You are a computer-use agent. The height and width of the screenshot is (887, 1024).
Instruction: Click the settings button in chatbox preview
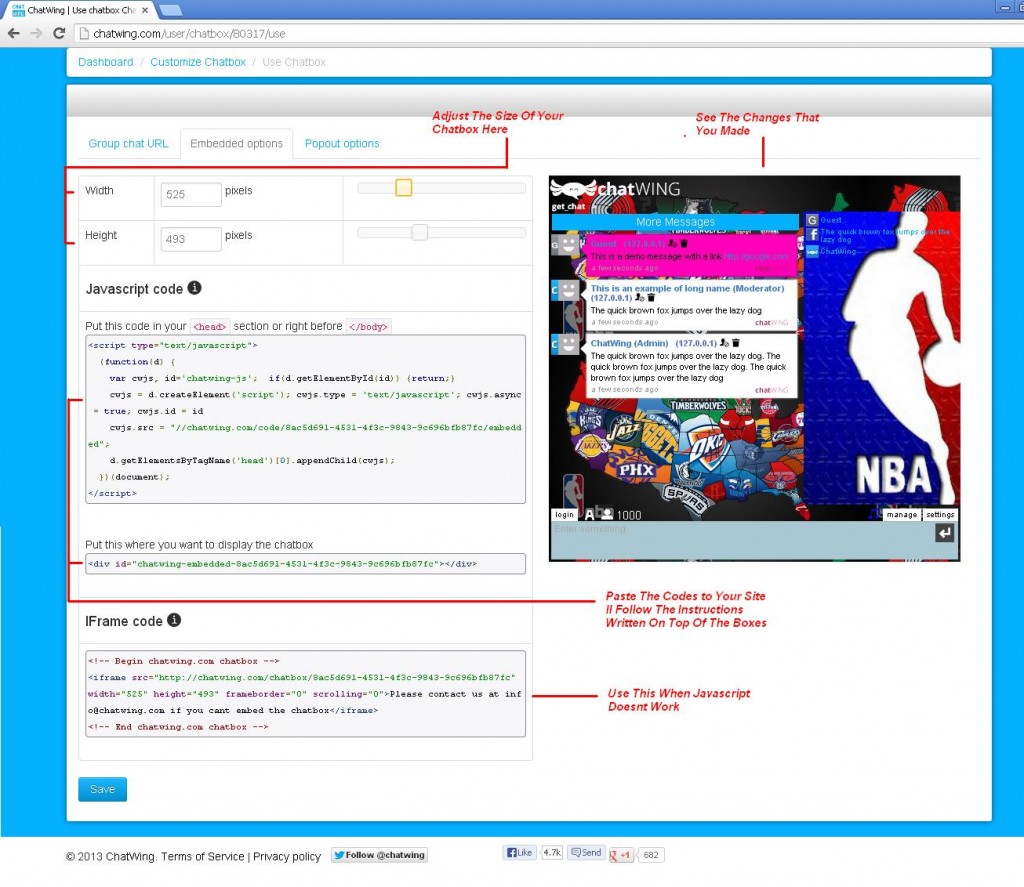click(x=940, y=515)
